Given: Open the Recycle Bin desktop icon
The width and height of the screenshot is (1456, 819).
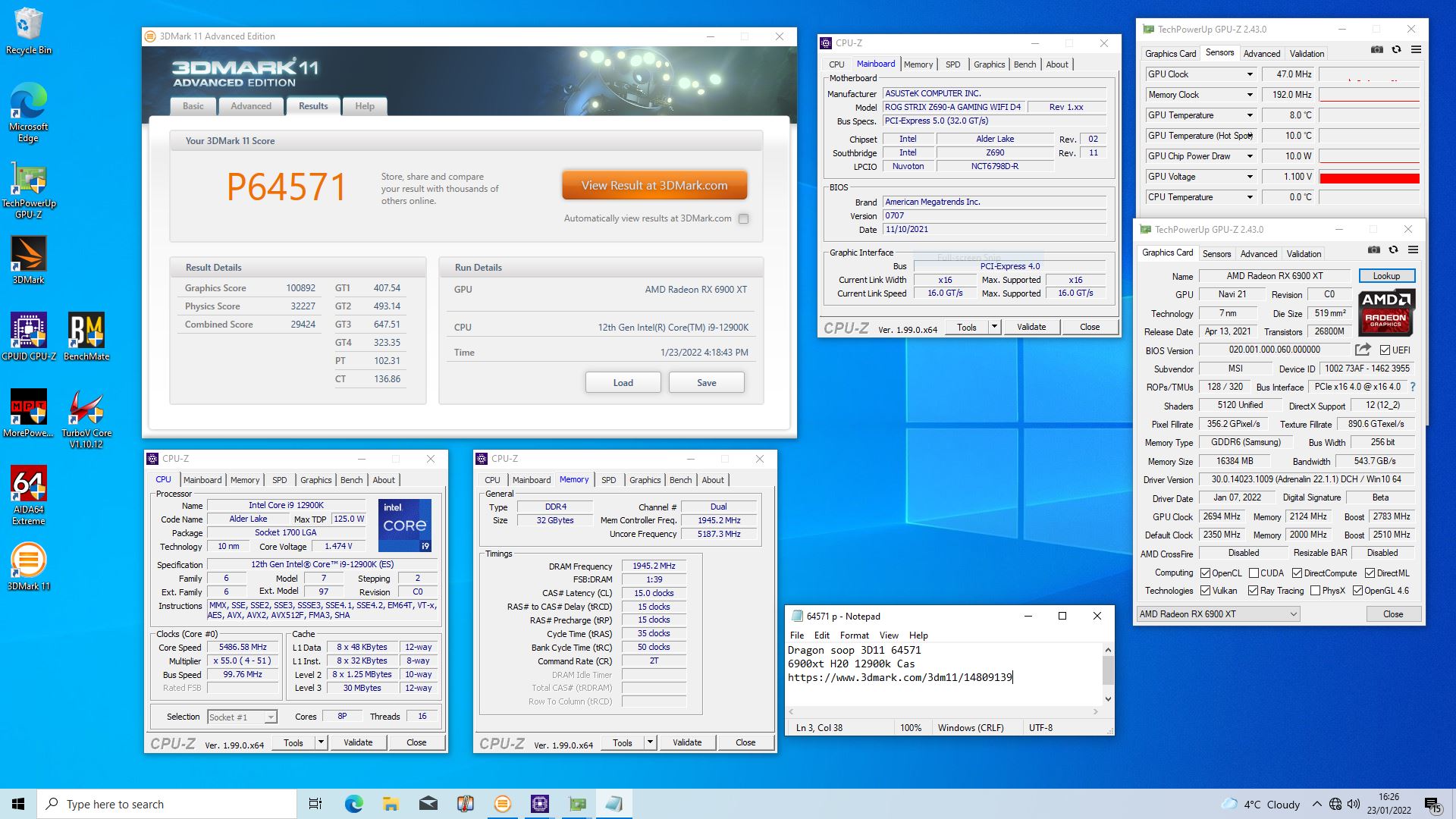Looking at the screenshot, I should coord(29,31).
